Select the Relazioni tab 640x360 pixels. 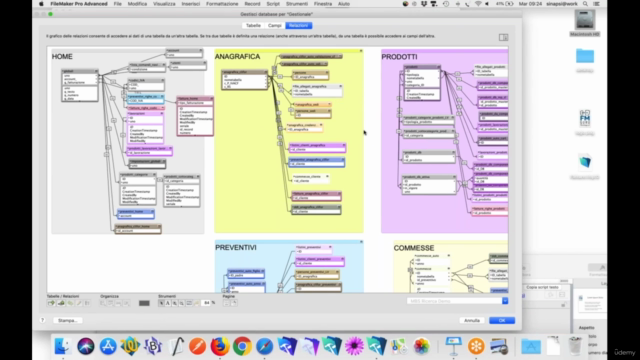click(x=298, y=25)
